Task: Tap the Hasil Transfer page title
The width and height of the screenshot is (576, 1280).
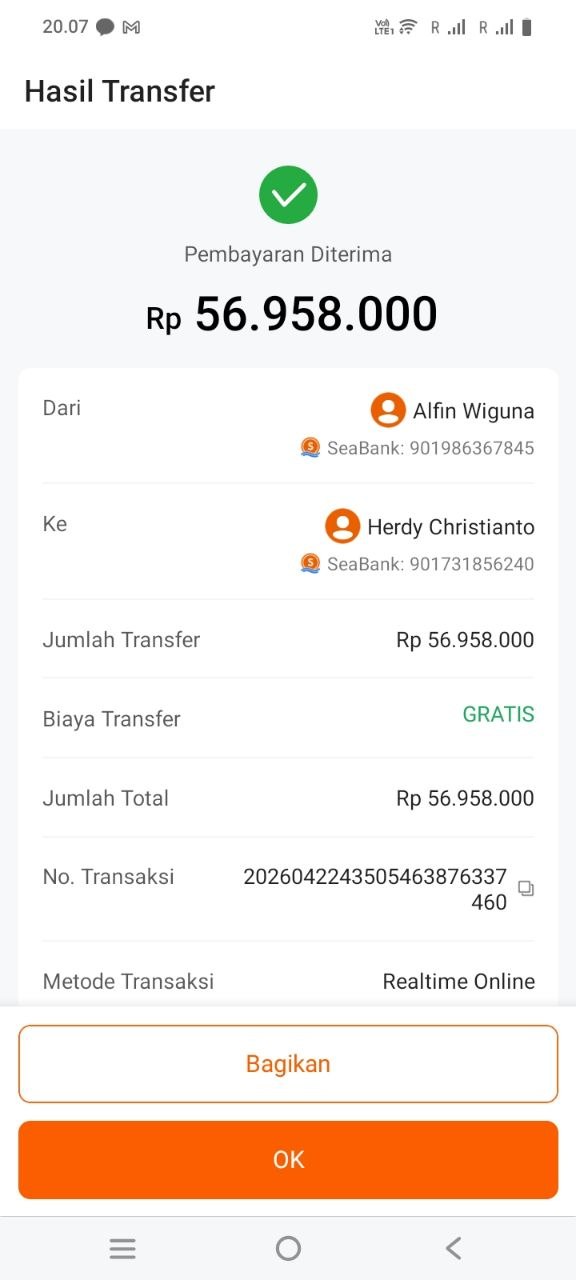Action: coord(120,92)
